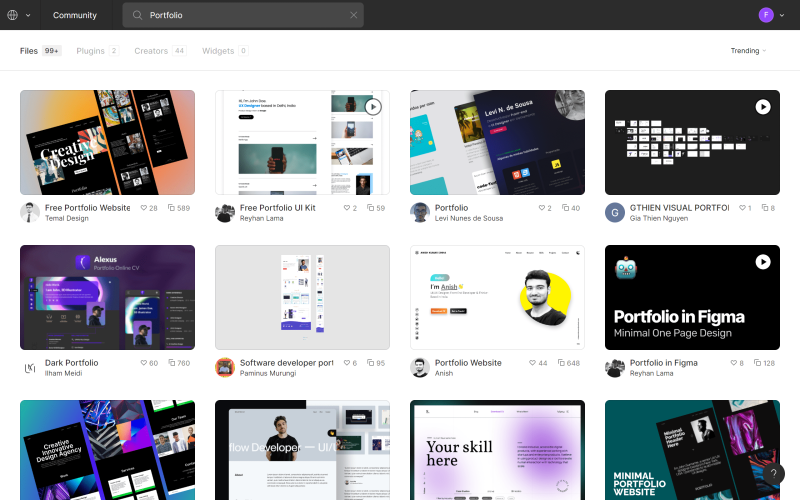Open the Anish Portfolio Website thumbnail
The width and height of the screenshot is (800, 500).
pos(497,297)
